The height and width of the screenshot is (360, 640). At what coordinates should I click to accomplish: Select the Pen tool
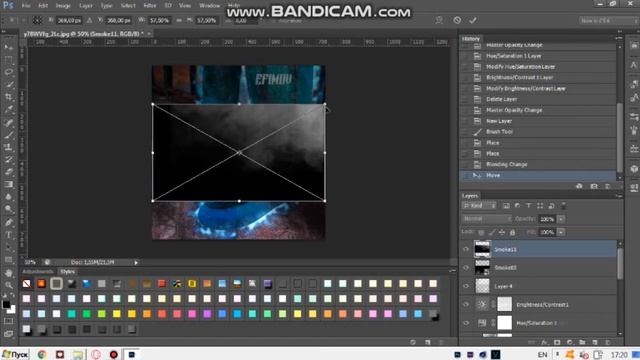9,222
